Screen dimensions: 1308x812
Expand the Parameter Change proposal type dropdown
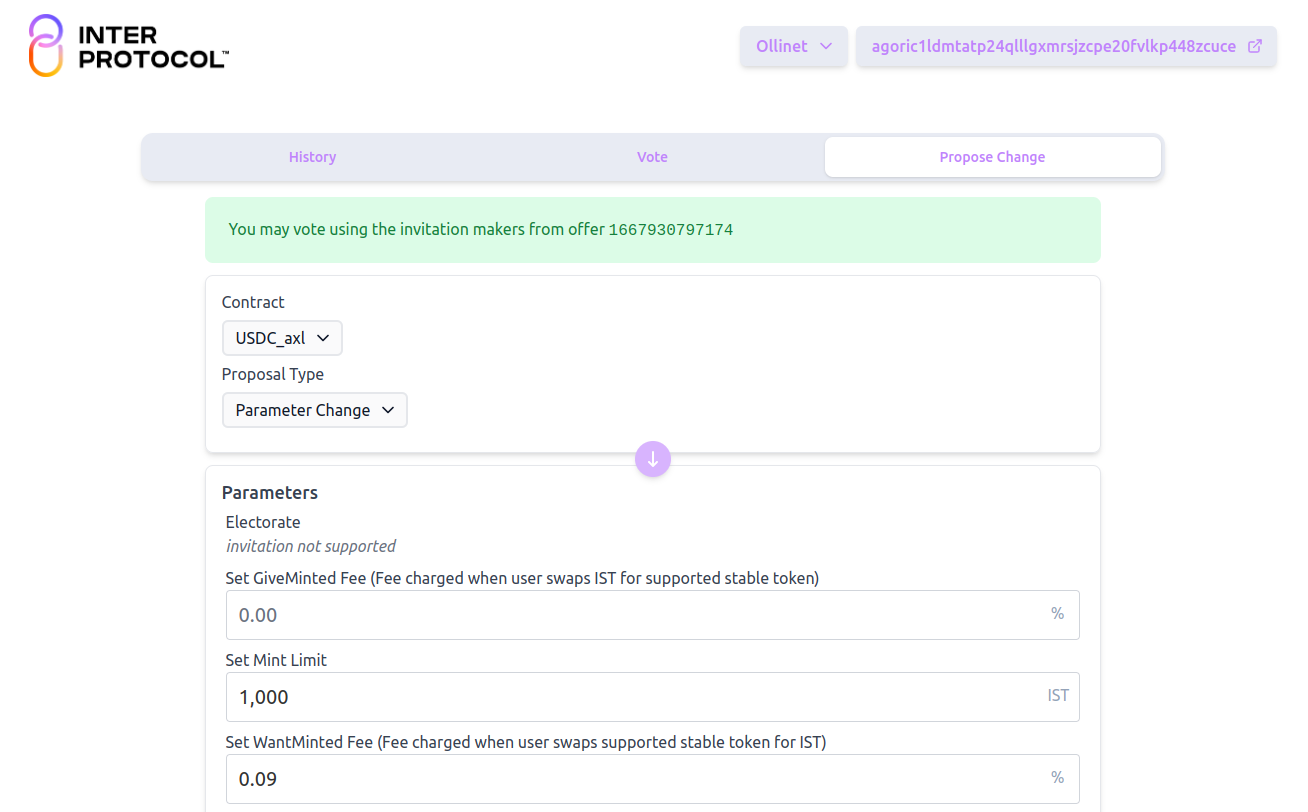click(315, 410)
